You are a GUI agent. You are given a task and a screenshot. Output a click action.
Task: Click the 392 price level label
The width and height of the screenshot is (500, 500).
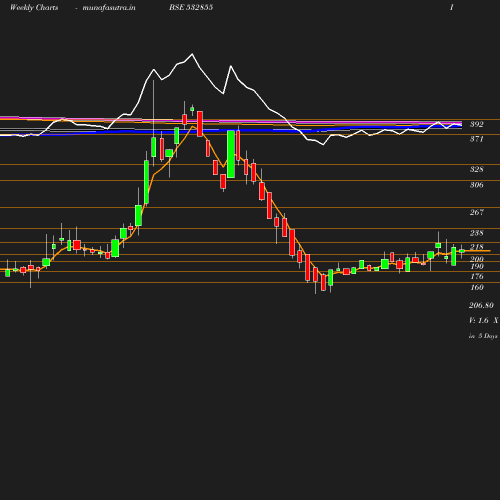[x=477, y=124]
